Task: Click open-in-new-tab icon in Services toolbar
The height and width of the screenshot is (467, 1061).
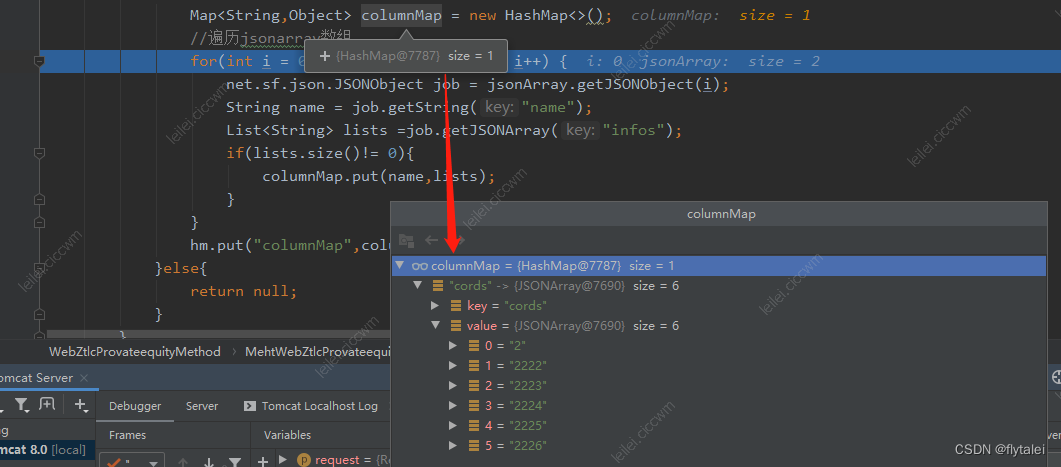Action: coord(47,405)
